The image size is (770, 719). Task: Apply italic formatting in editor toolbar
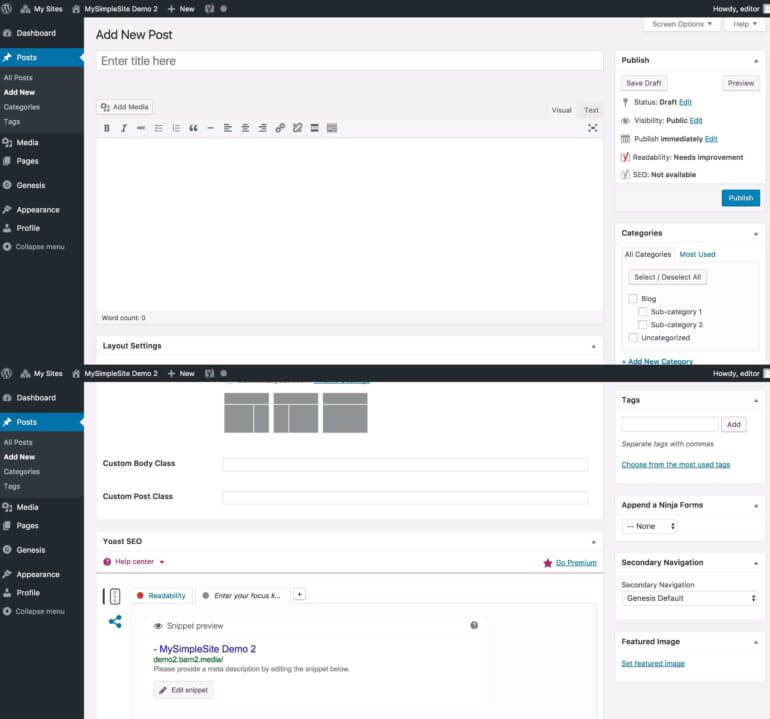[x=124, y=128]
